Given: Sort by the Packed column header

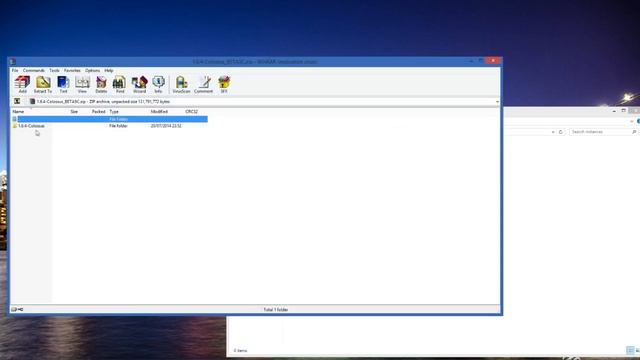Looking at the screenshot, I should (x=98, y=111).
